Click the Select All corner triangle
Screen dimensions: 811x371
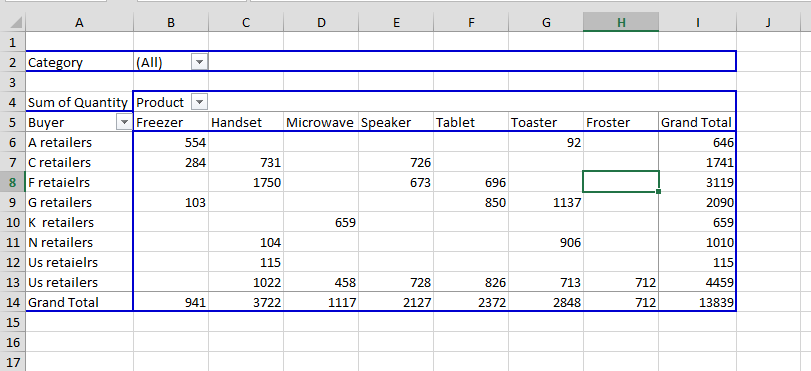tap(13, 22)
